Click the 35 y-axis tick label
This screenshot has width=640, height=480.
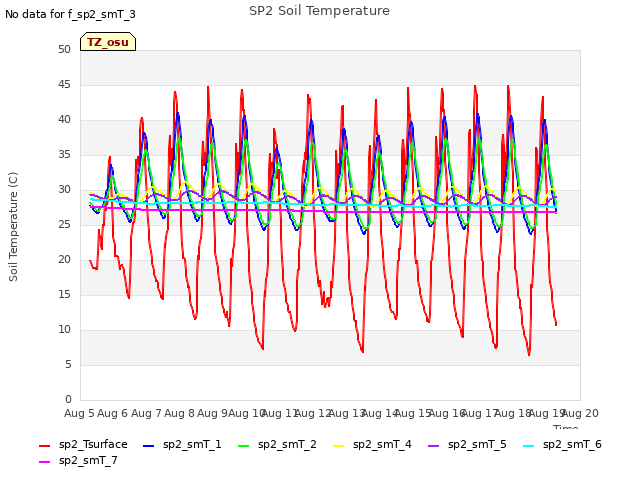pos(64,154)
